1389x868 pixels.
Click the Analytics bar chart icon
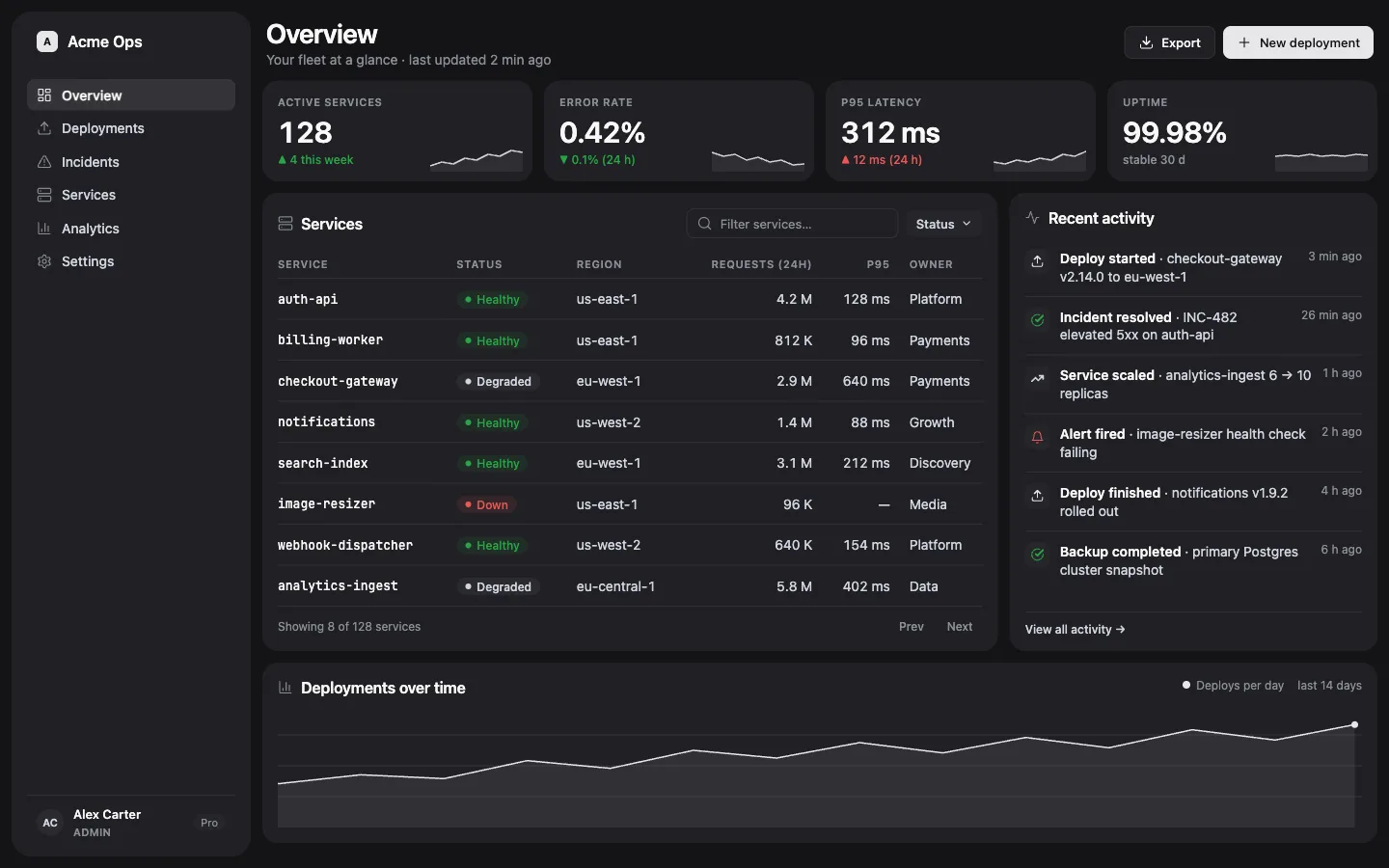(x=44, y=229)
